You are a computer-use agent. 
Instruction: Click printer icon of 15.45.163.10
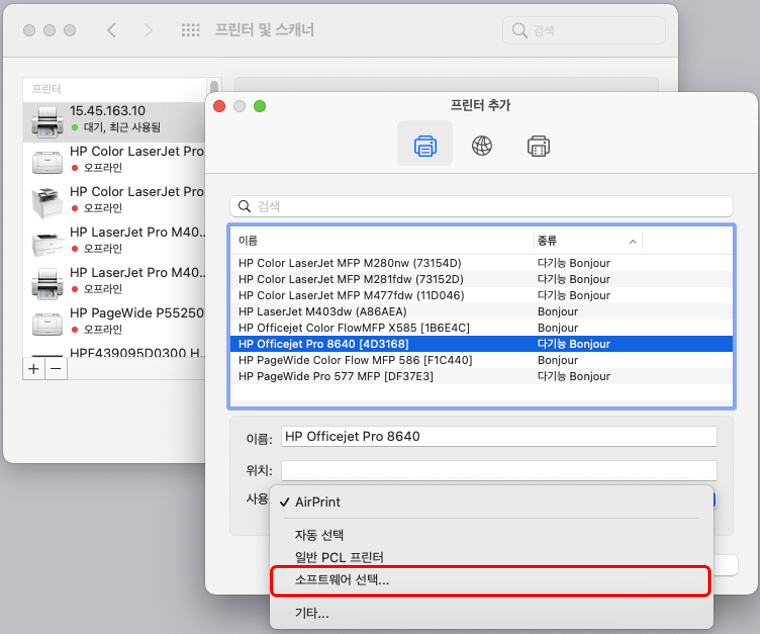pyautogui.click(x=47, y=121)
